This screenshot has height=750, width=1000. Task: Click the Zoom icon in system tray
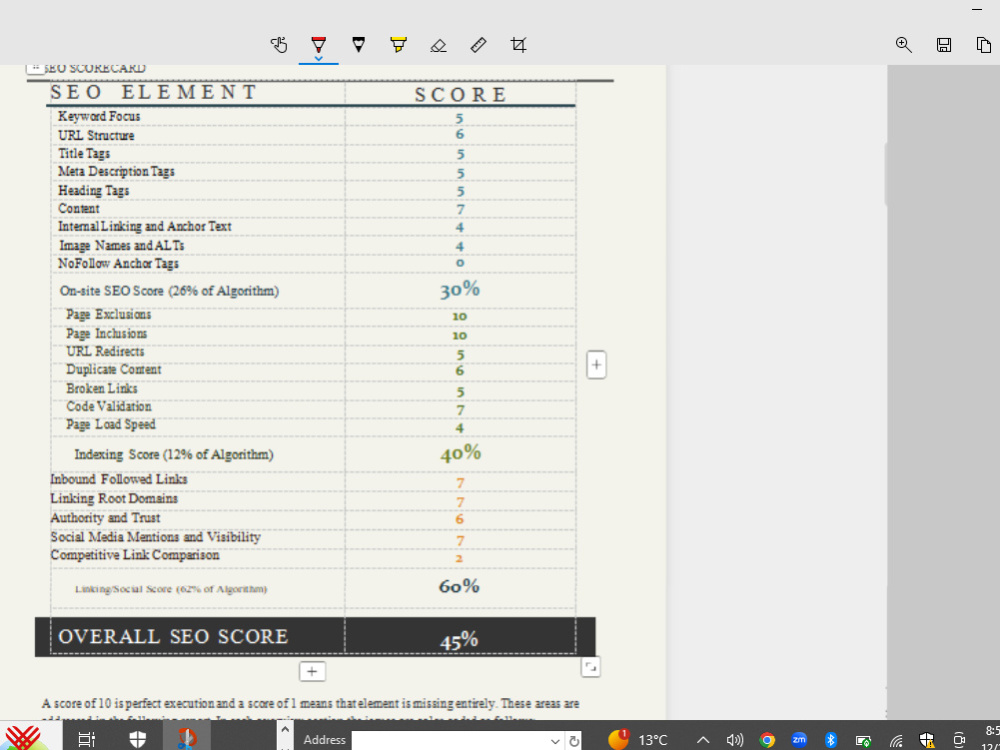point(799,739)
